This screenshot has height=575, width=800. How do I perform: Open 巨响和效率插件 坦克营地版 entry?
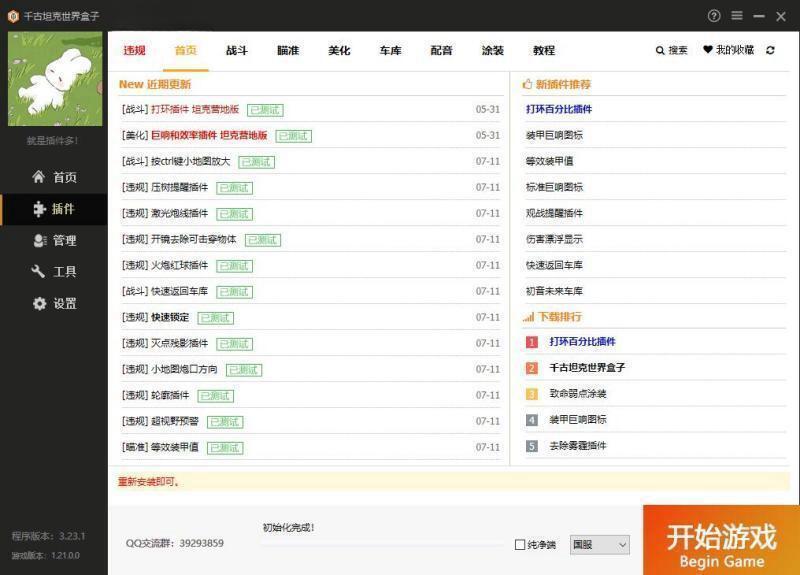click(209, 136)
